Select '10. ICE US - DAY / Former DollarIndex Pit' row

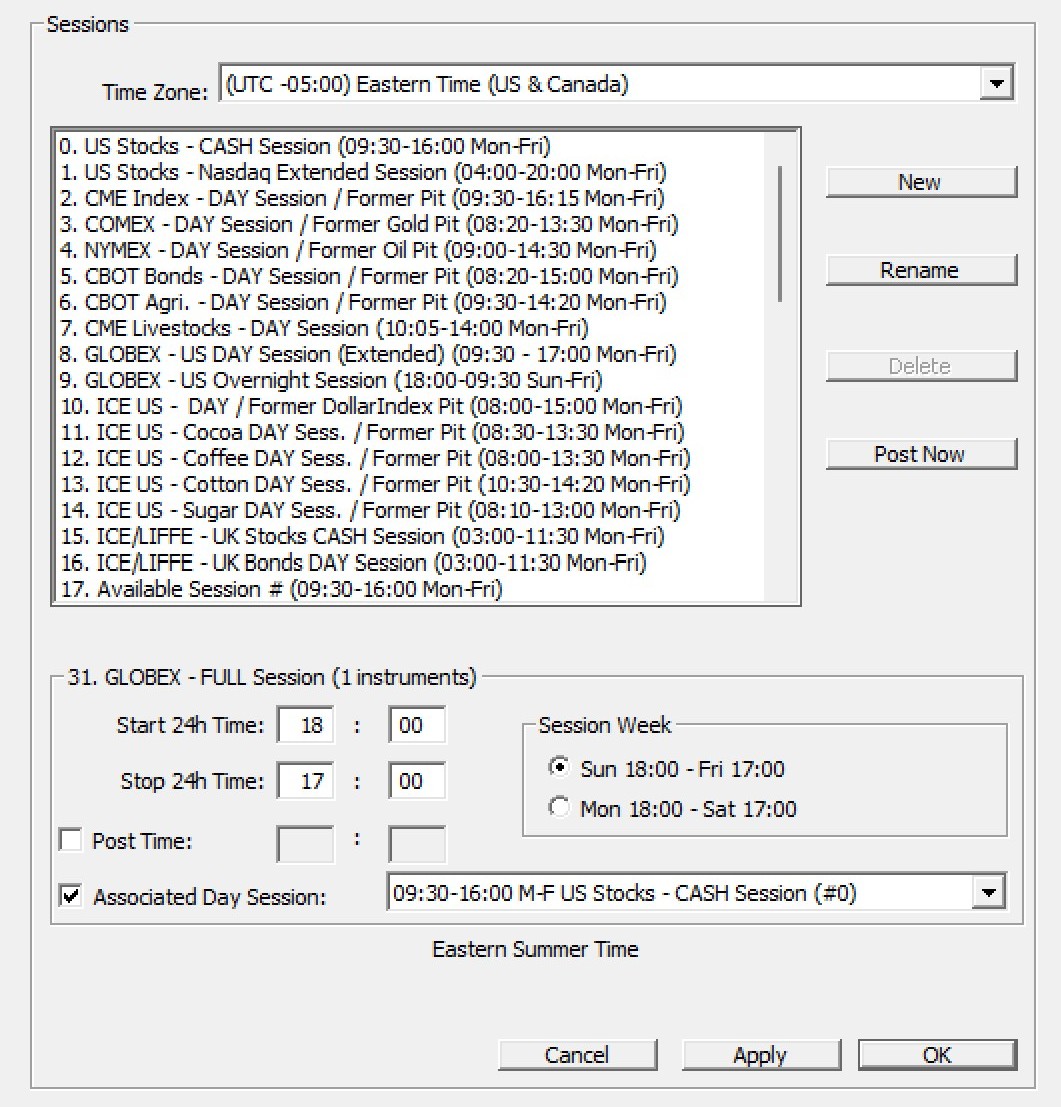click(411, 407)
